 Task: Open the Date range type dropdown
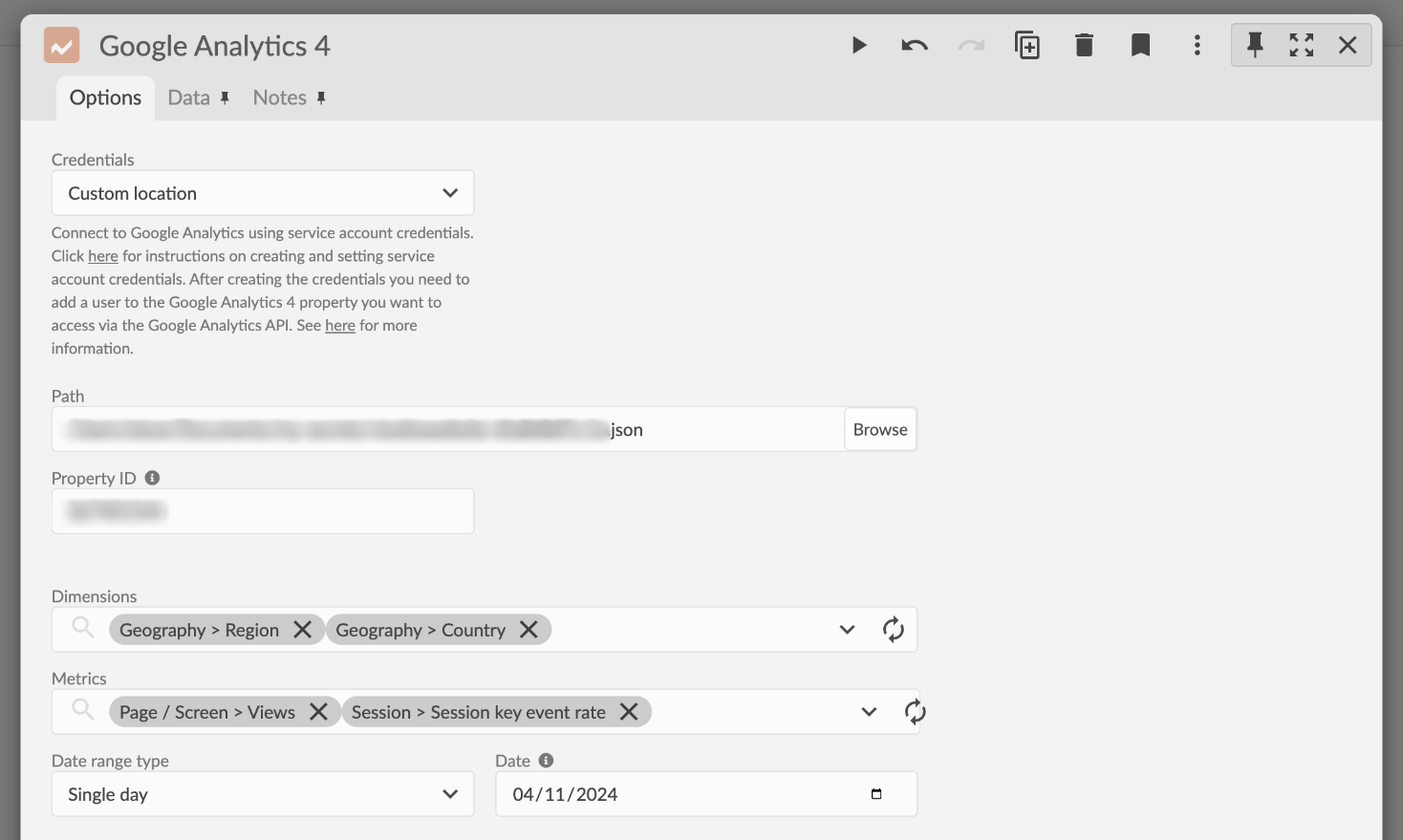[263, 794]
